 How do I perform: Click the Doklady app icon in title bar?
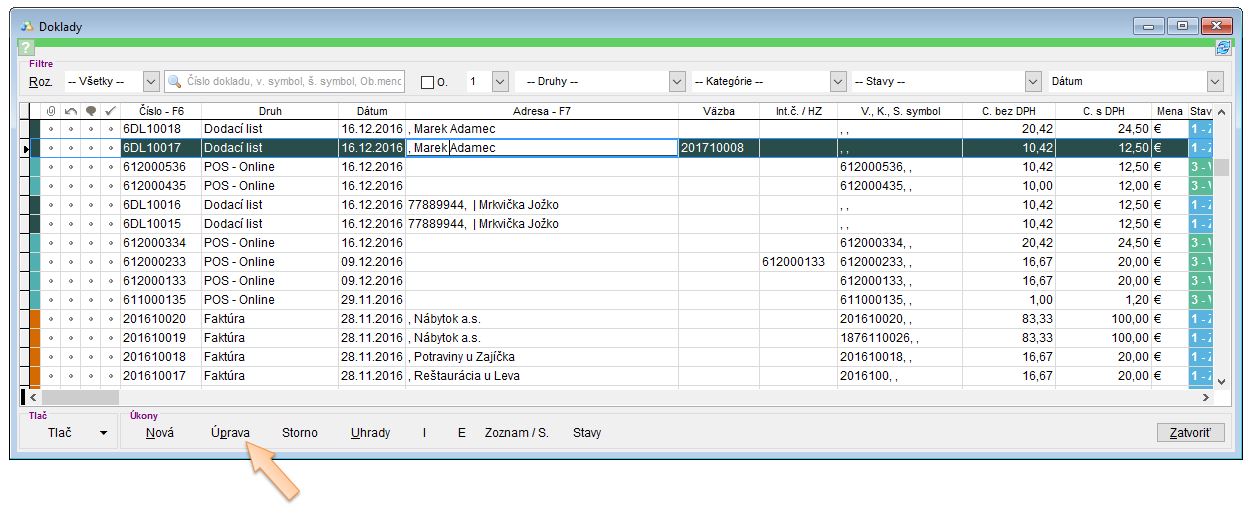click(27, 27)
